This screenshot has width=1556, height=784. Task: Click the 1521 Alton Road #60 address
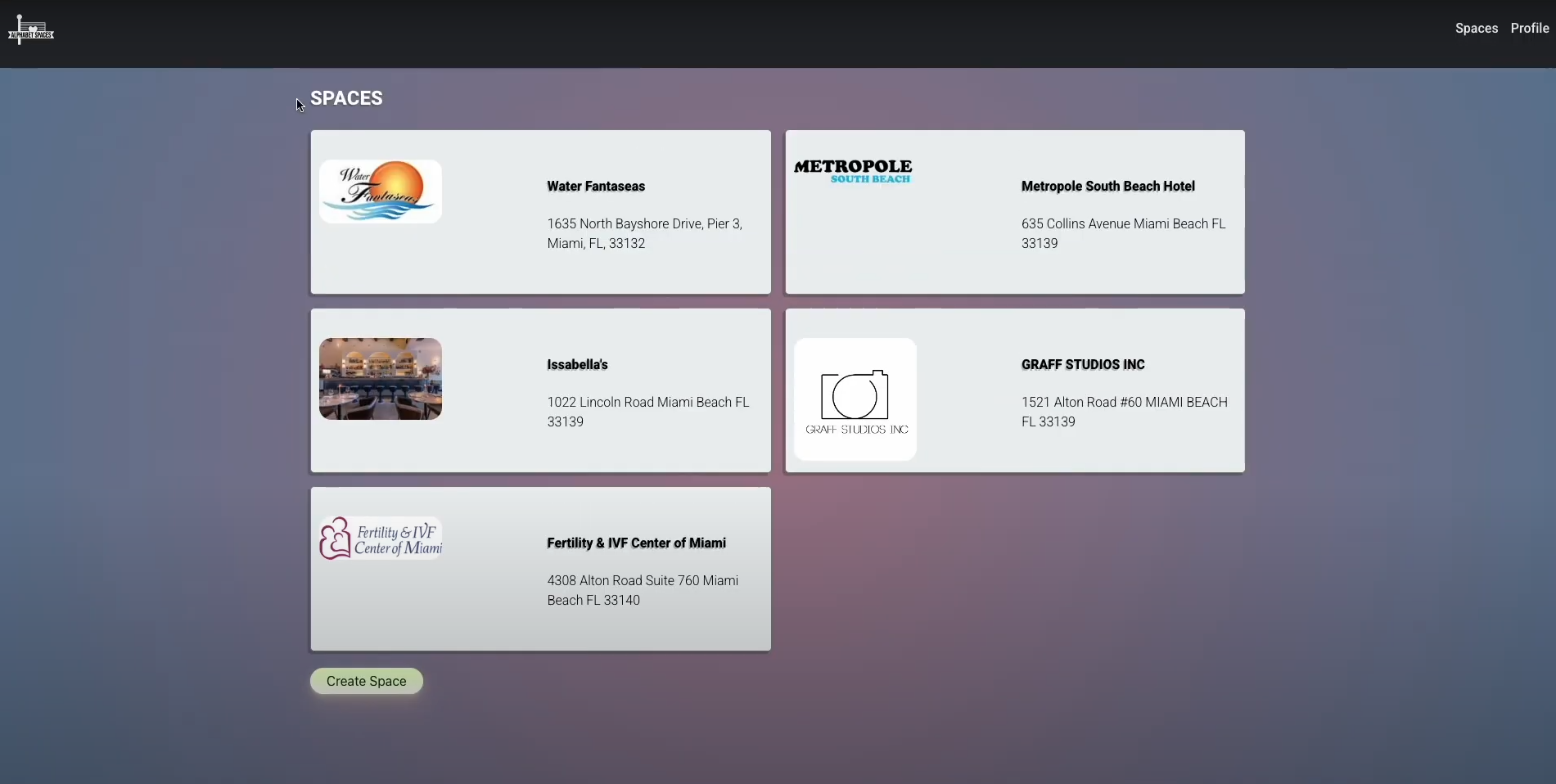click(x=1125, y=412)
